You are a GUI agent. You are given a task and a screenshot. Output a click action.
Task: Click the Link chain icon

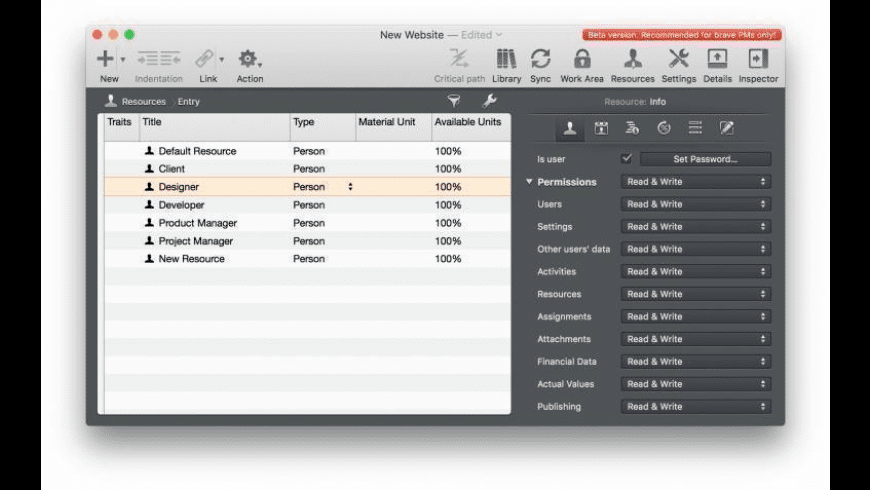tap(205, 59)
